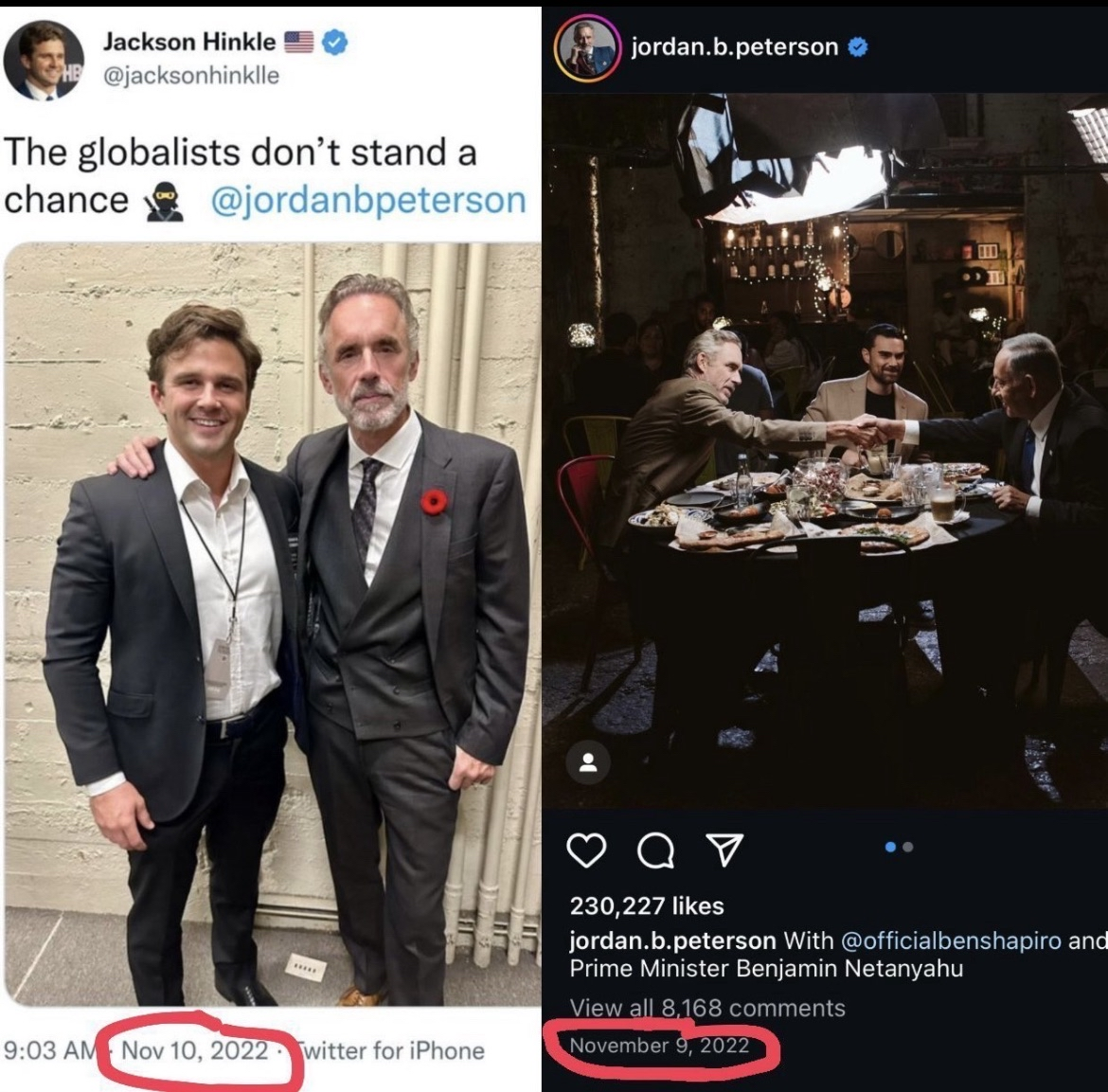Open the tweet photo of two men
Screen dimensions: 1108x1092
(x=273, y=625)
